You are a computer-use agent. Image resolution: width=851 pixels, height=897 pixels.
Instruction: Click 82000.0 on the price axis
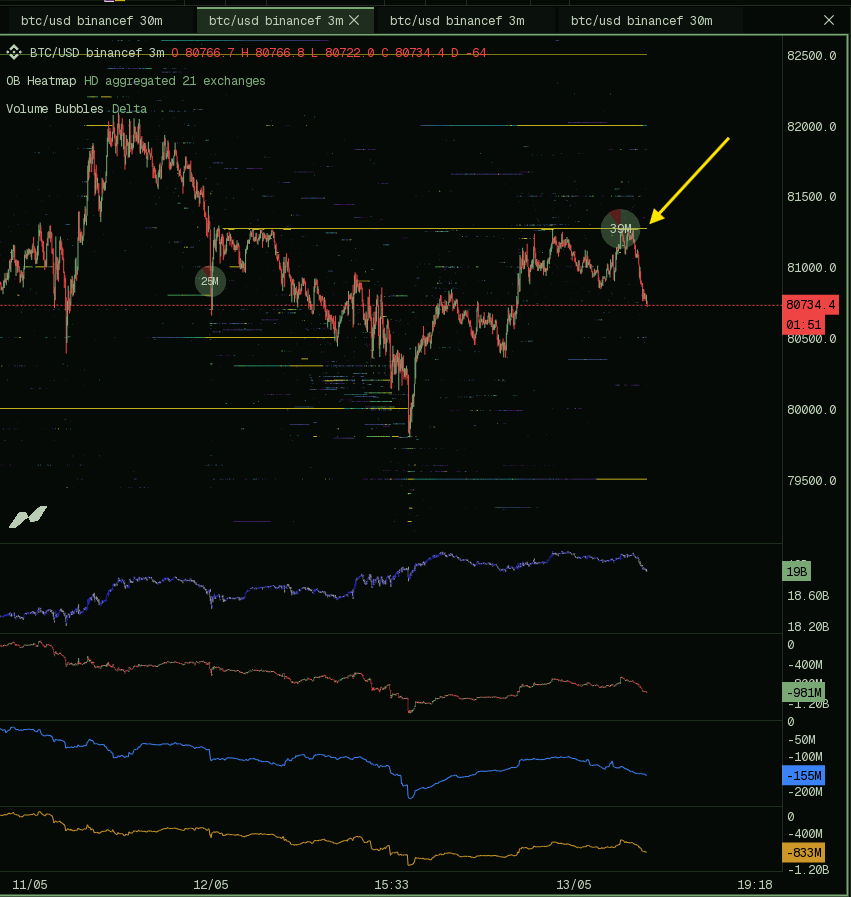point(812,126)
